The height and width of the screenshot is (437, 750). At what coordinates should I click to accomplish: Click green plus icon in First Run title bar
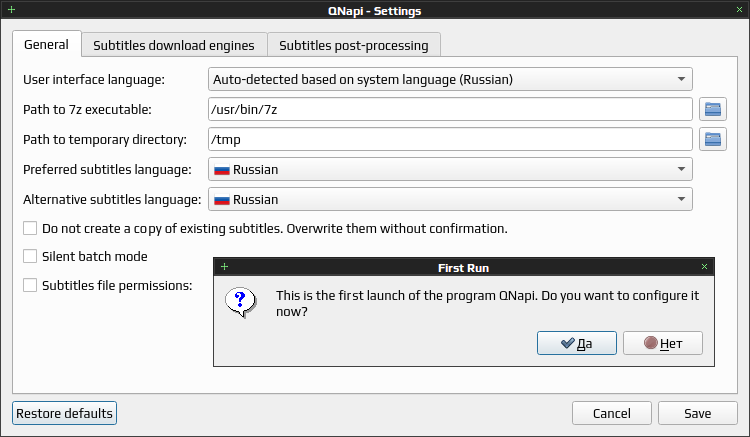(x=224, y=267)
